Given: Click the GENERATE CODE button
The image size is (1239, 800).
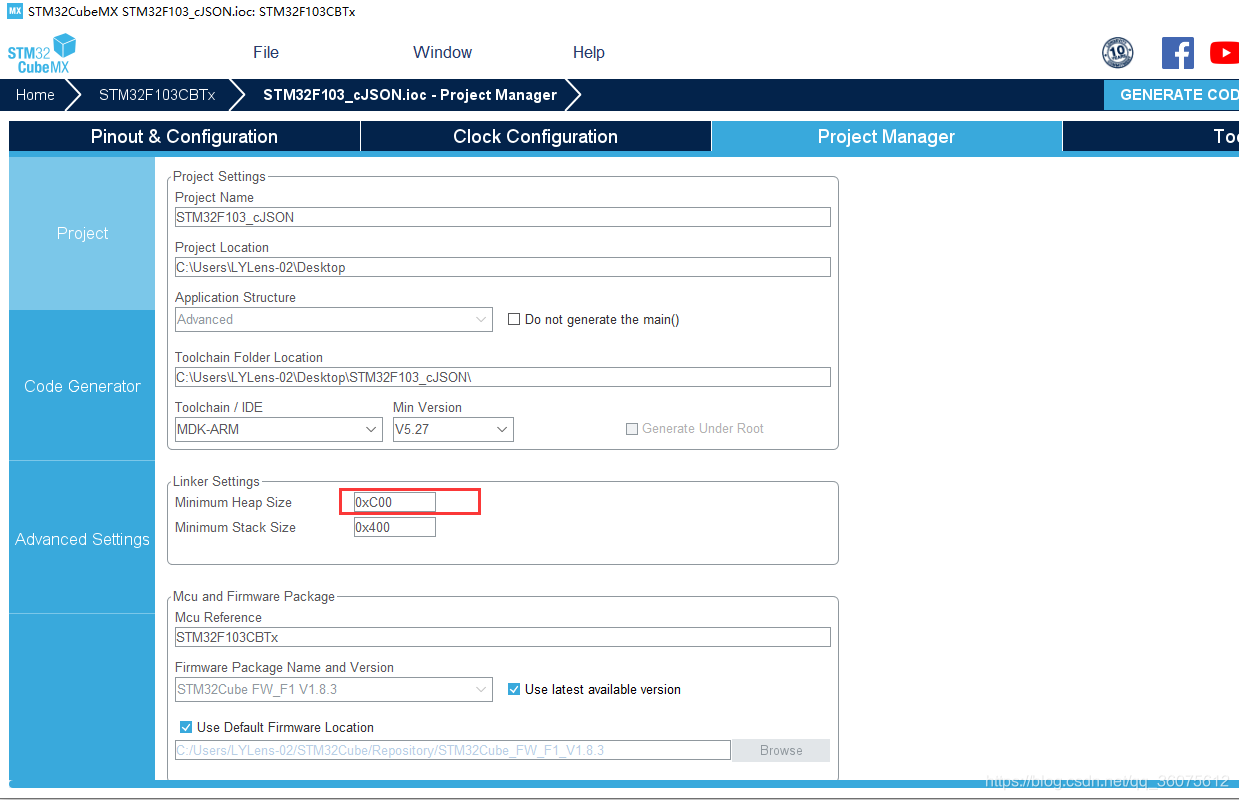Looking at the screenshot, I should click(x=1171, y=95).
